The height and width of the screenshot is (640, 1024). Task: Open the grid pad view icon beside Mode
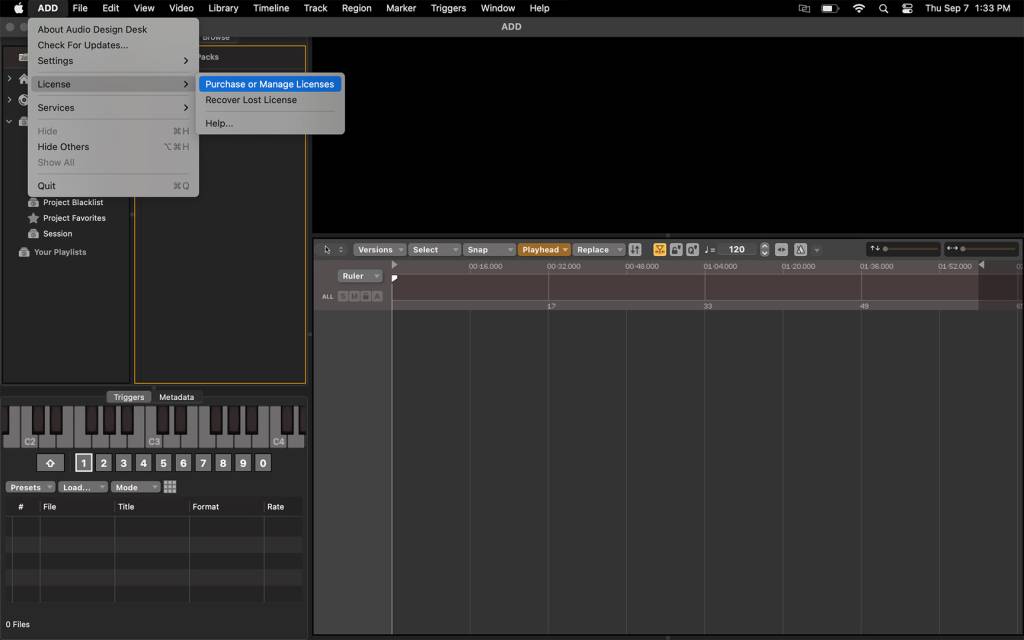click(x=170, y=487)
